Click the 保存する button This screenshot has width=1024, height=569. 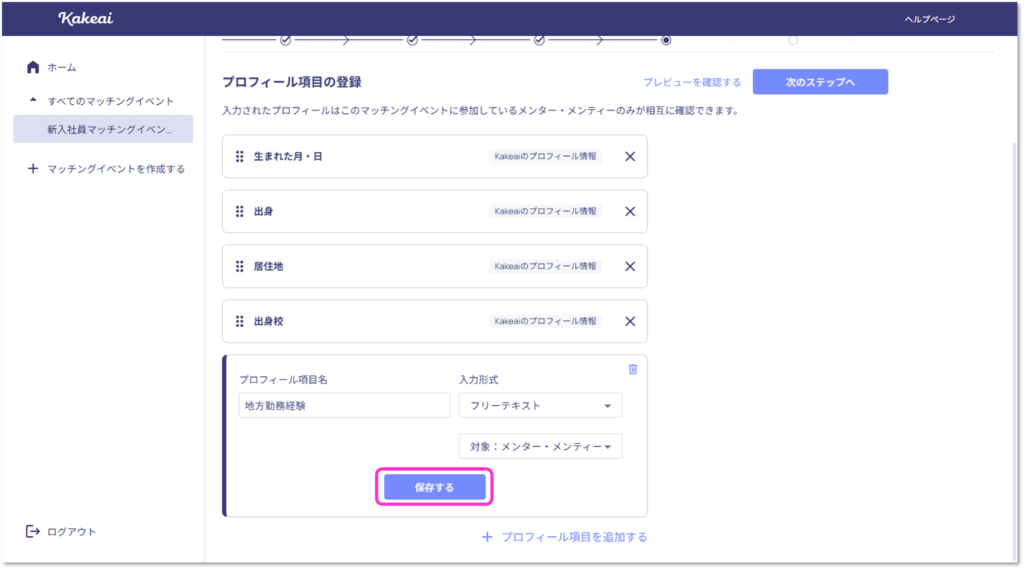pyautogui.click(x=434, y=487)
